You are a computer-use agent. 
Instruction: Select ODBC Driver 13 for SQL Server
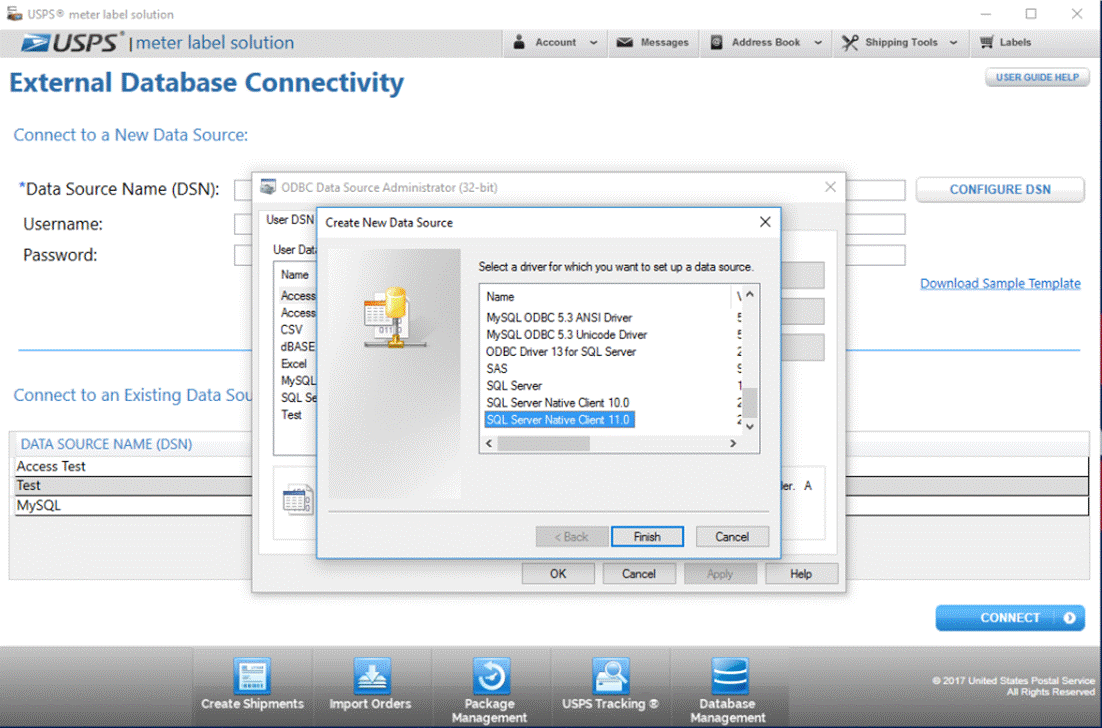[x=561, y=351]
